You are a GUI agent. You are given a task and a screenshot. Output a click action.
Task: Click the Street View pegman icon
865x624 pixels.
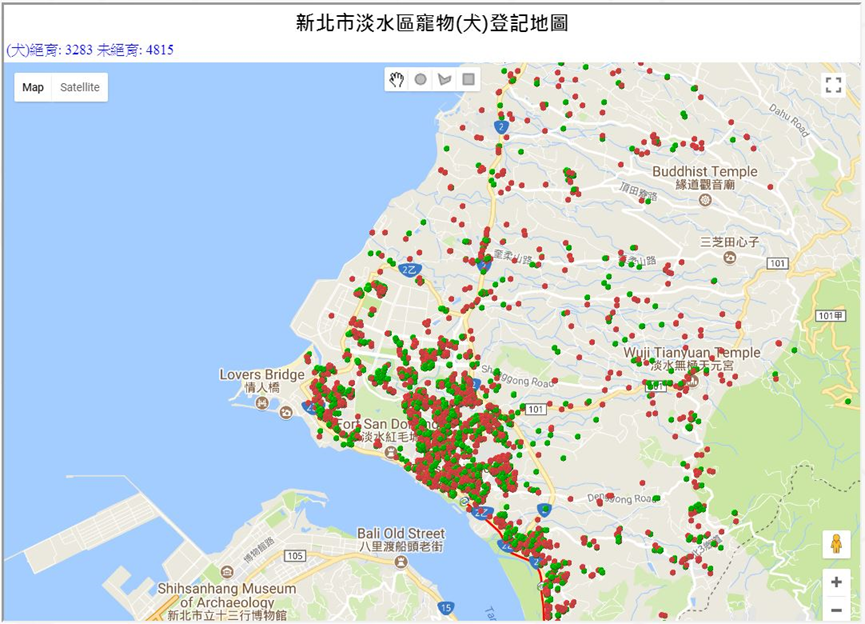(836, 544)
